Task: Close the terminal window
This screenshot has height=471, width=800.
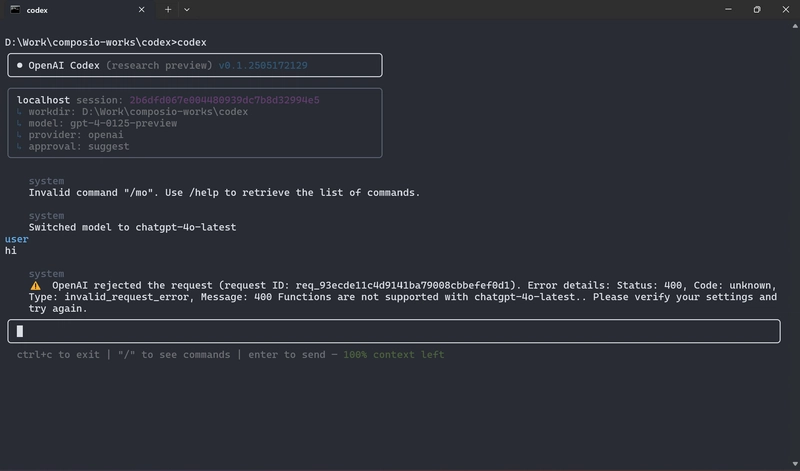Action: [785, 10]
